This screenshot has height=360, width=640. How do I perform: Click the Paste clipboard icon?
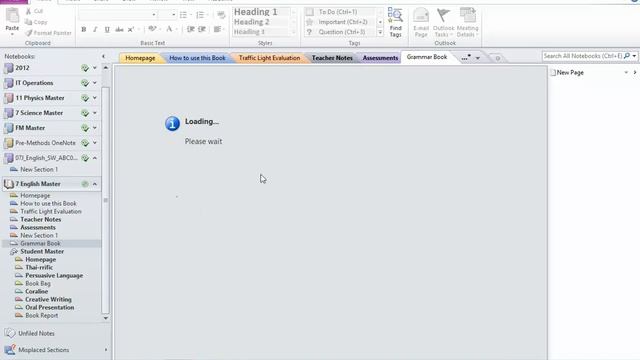point(12,16)
